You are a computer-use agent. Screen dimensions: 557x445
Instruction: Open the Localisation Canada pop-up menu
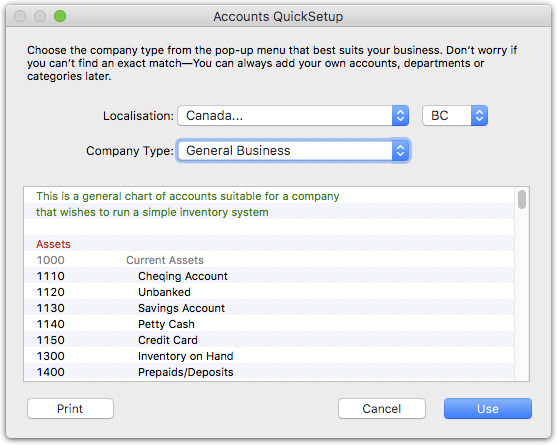pos(293,115)
